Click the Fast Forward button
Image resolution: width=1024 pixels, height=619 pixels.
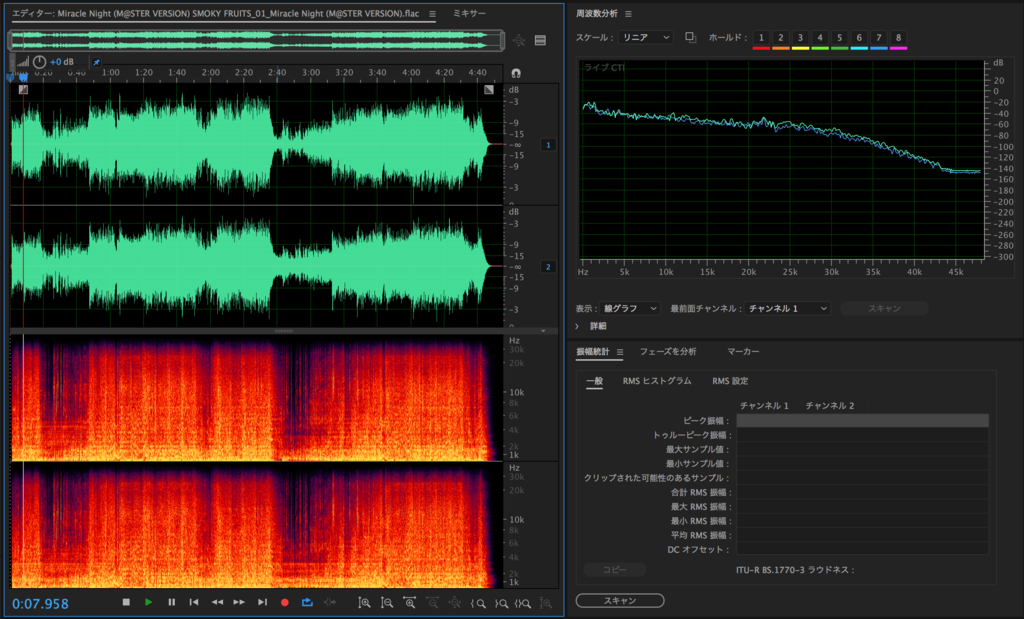coord(239,602)
